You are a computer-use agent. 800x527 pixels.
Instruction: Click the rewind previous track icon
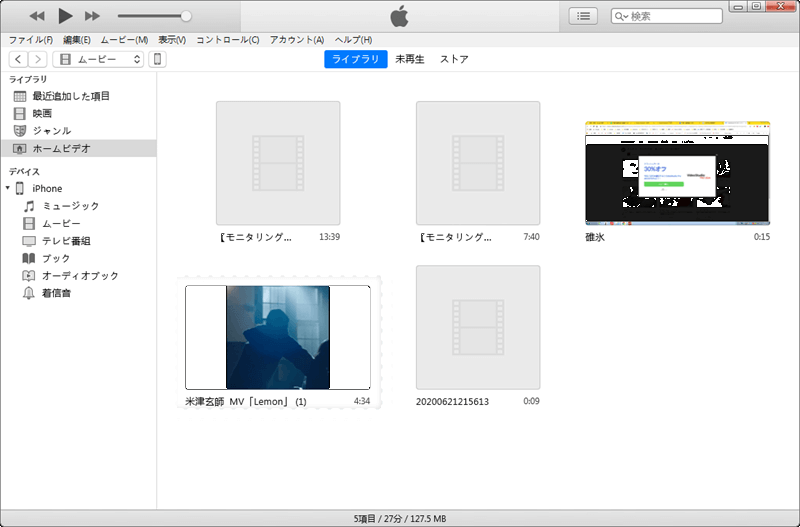(37, 16)
